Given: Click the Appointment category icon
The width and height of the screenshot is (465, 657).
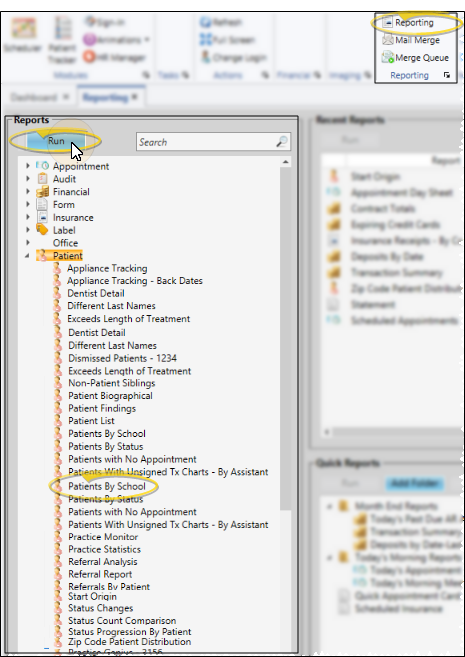Looking at the screenshot, I should point(42,166).
